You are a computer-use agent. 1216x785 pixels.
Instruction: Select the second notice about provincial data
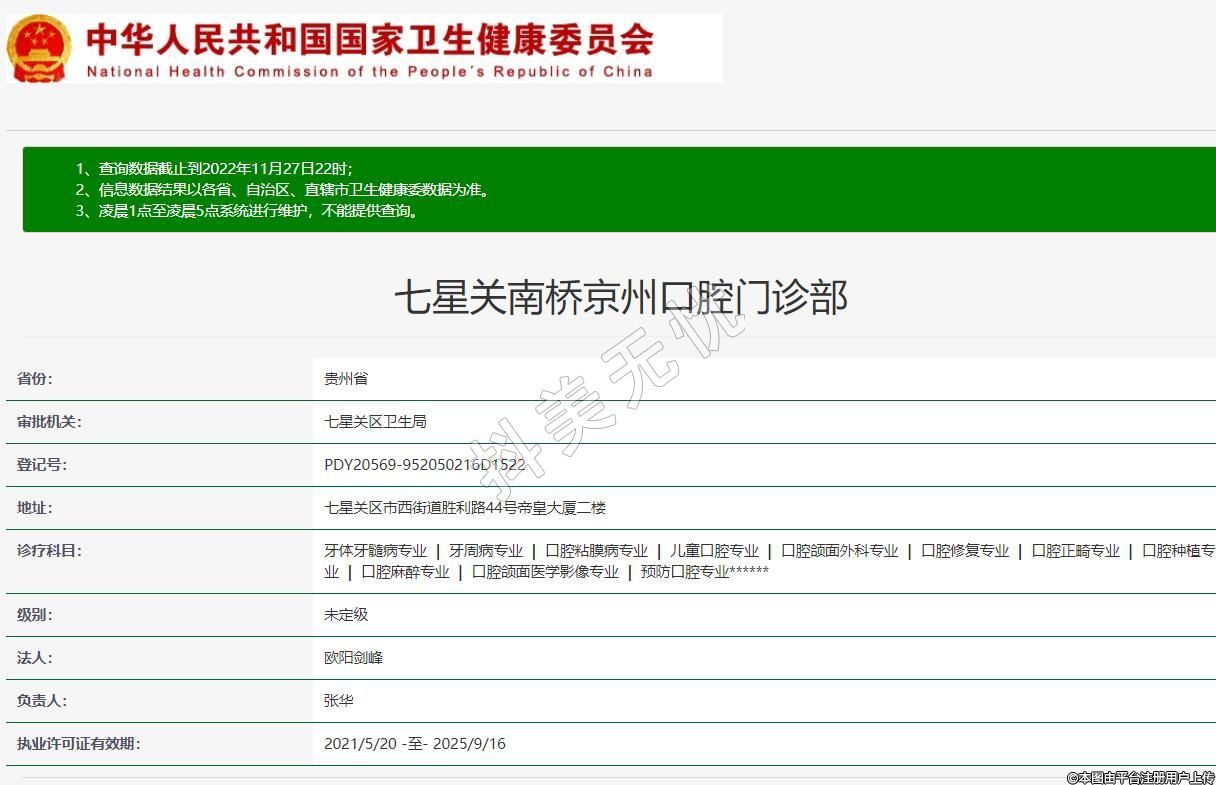(x=283, y=190)
